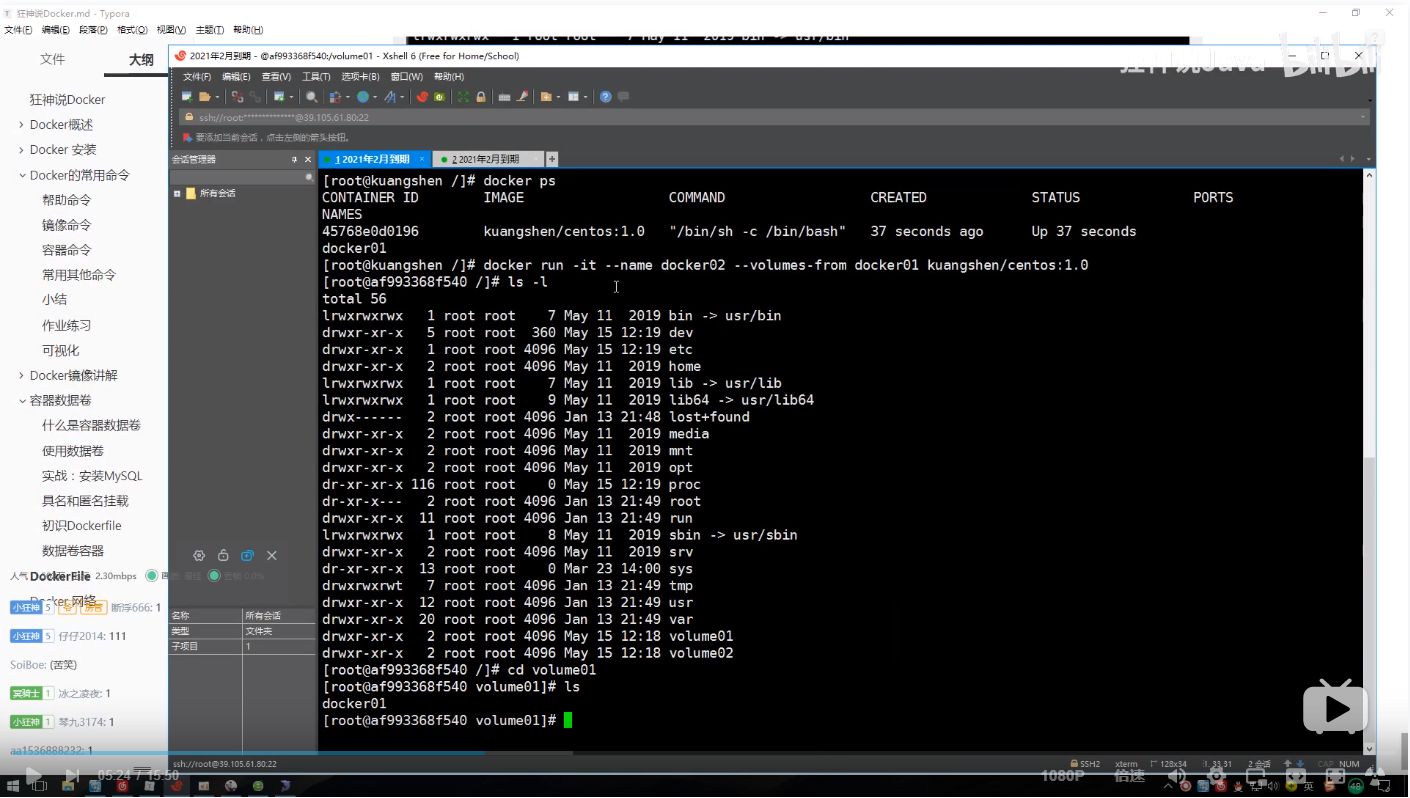
Task: Click the session manager search field
Action: pos(243,176)
